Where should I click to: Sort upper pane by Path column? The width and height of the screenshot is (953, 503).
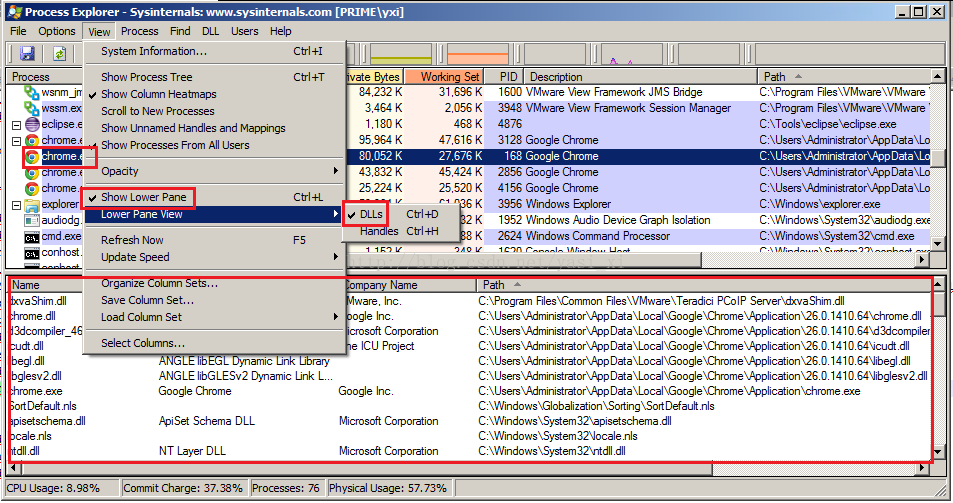coord(844,77)
